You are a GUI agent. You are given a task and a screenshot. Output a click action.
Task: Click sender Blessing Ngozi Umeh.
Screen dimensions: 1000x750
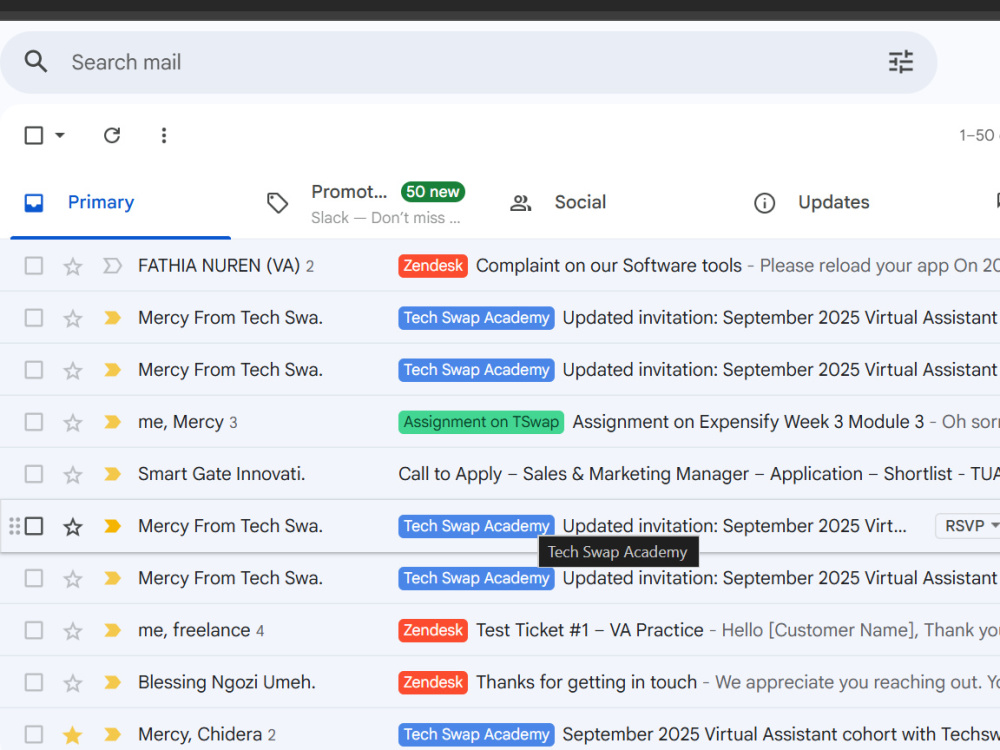226,682
